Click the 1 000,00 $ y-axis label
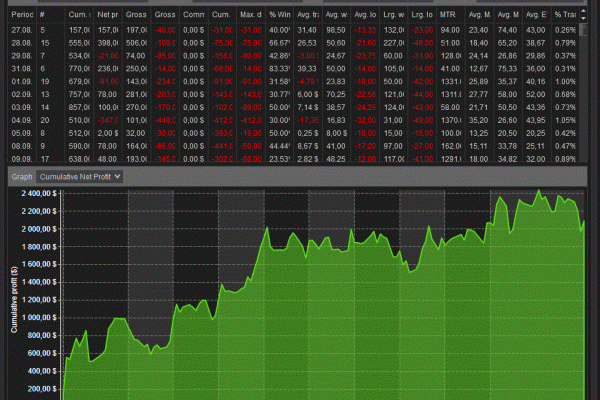 [x=39, y=318]
